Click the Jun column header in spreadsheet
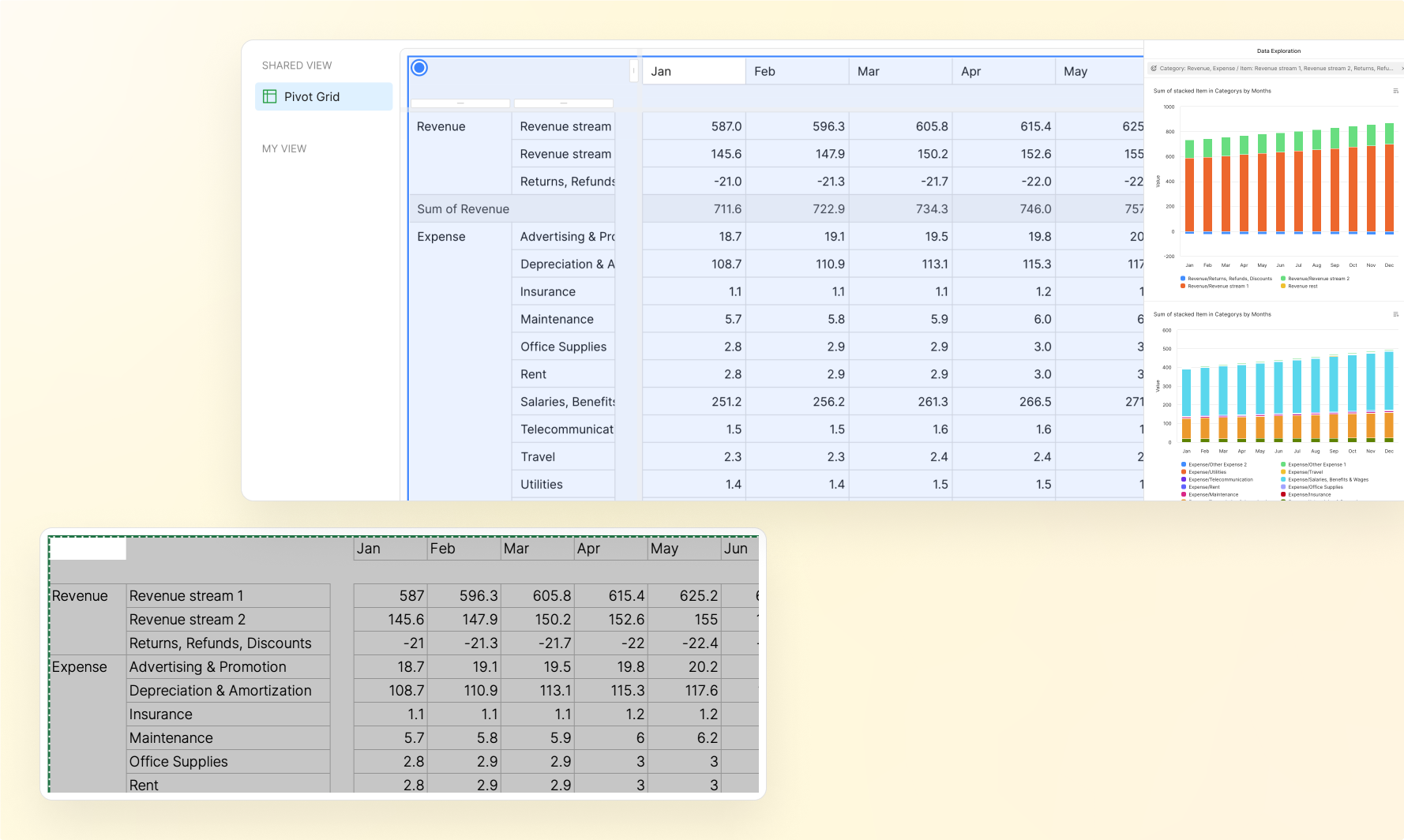Viewport: 1404px width, 840px height. (740, 549)
